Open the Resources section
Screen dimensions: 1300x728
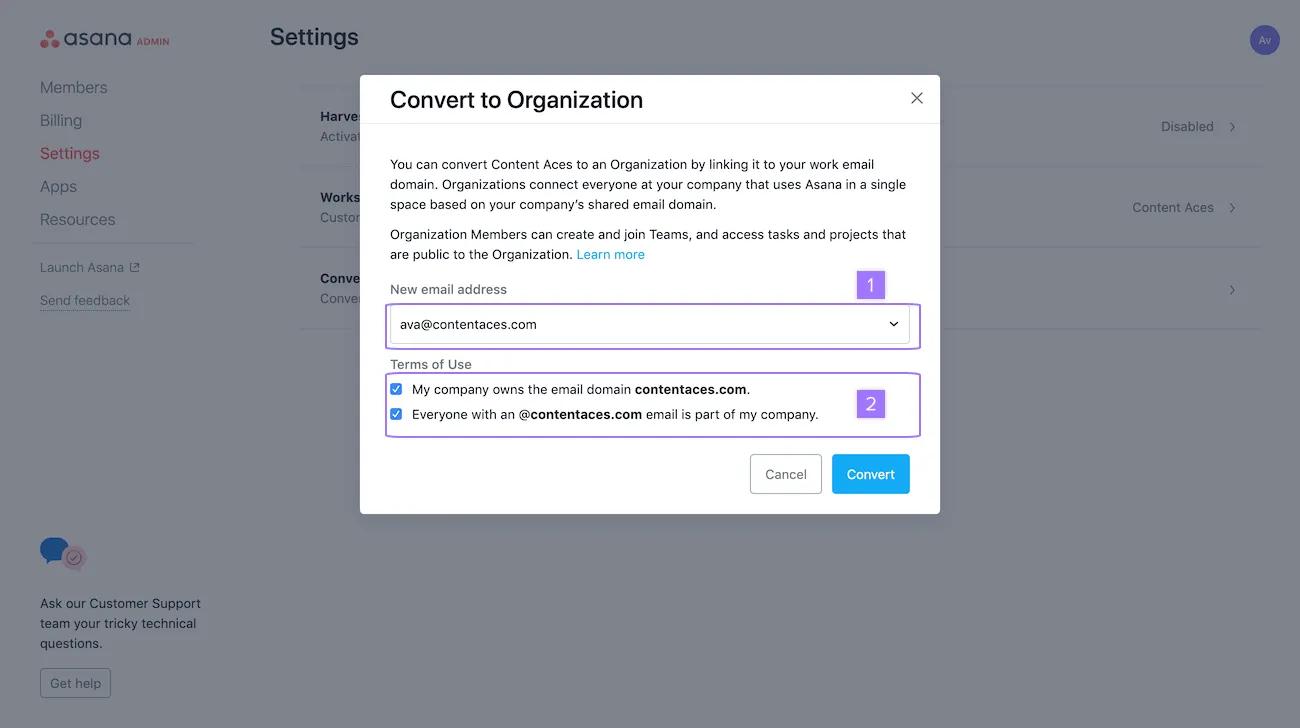(x=77, y=219)
